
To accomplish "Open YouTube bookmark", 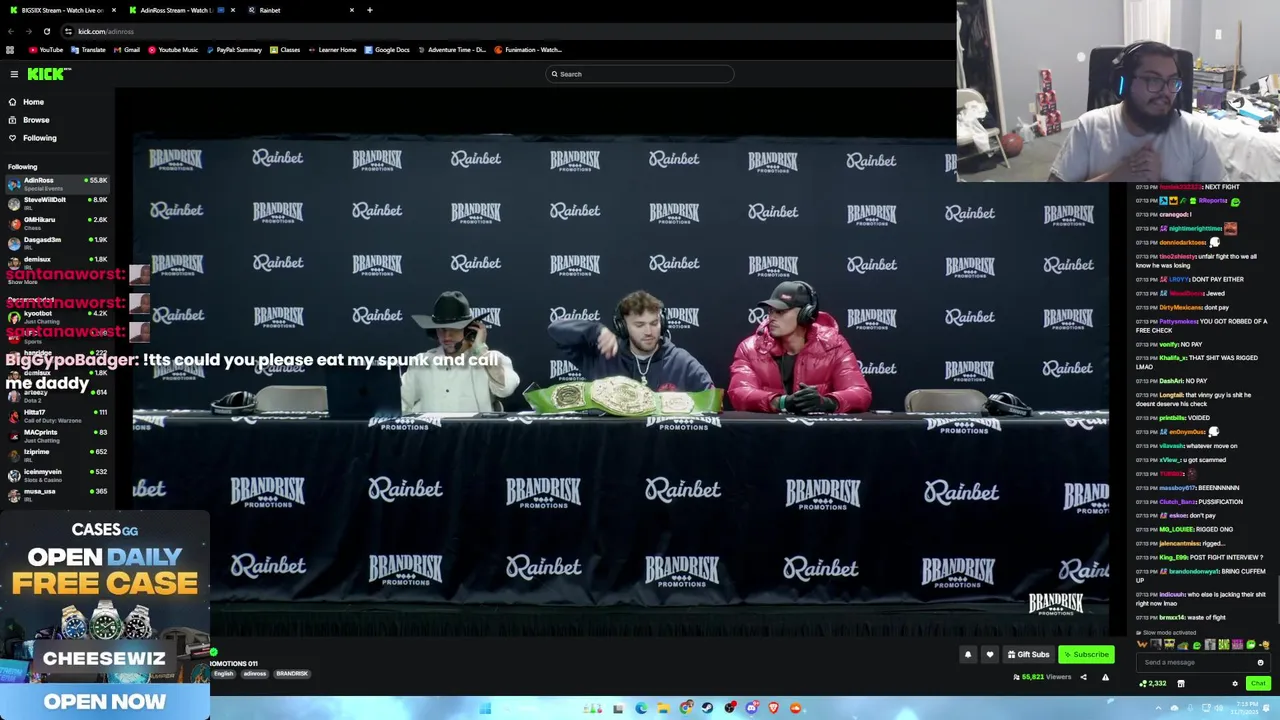I will [x=46, y=50].
